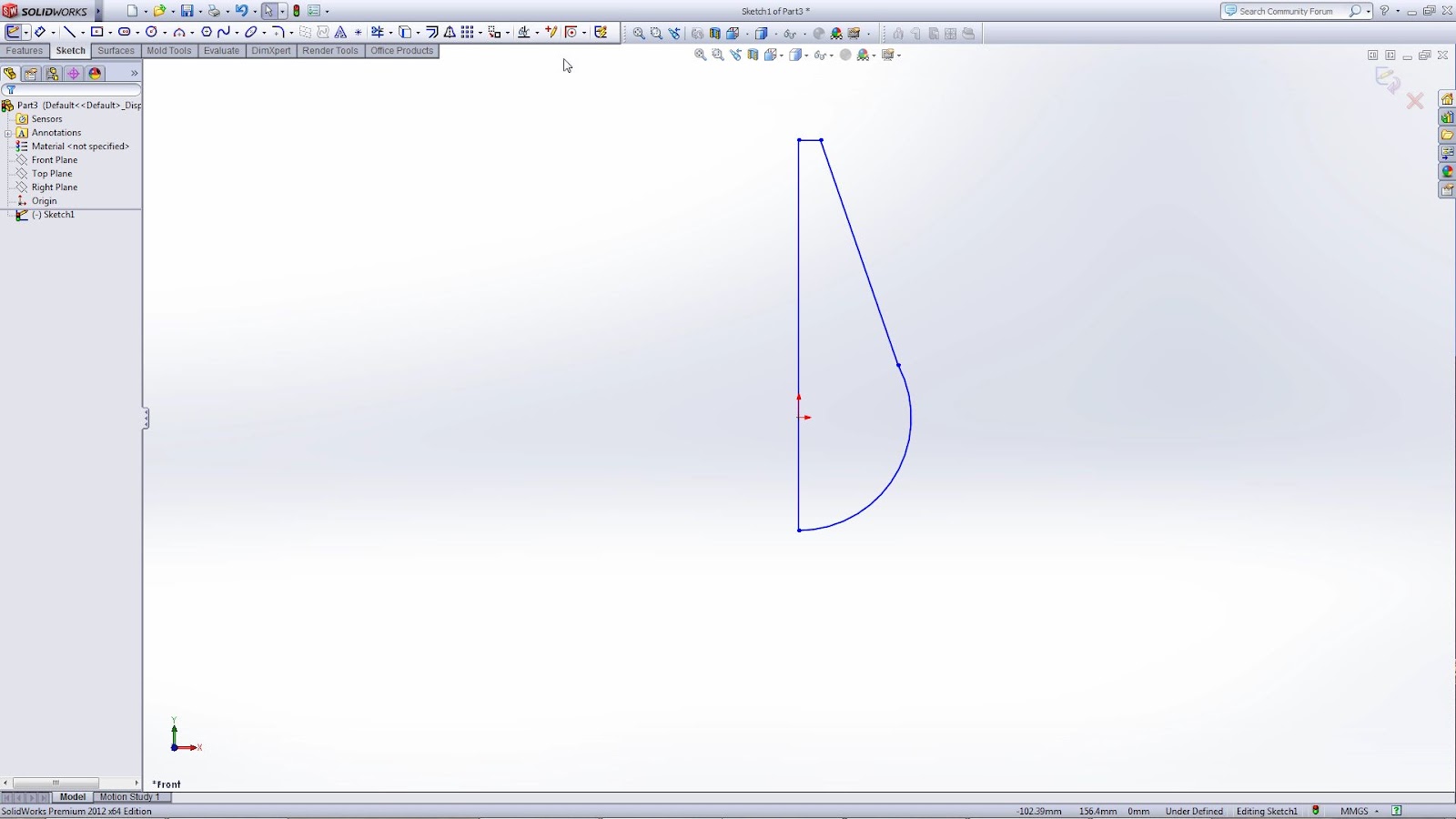Click Search Community Forum field
The height and width of the screenshot is (819, 1456).
1292,11
